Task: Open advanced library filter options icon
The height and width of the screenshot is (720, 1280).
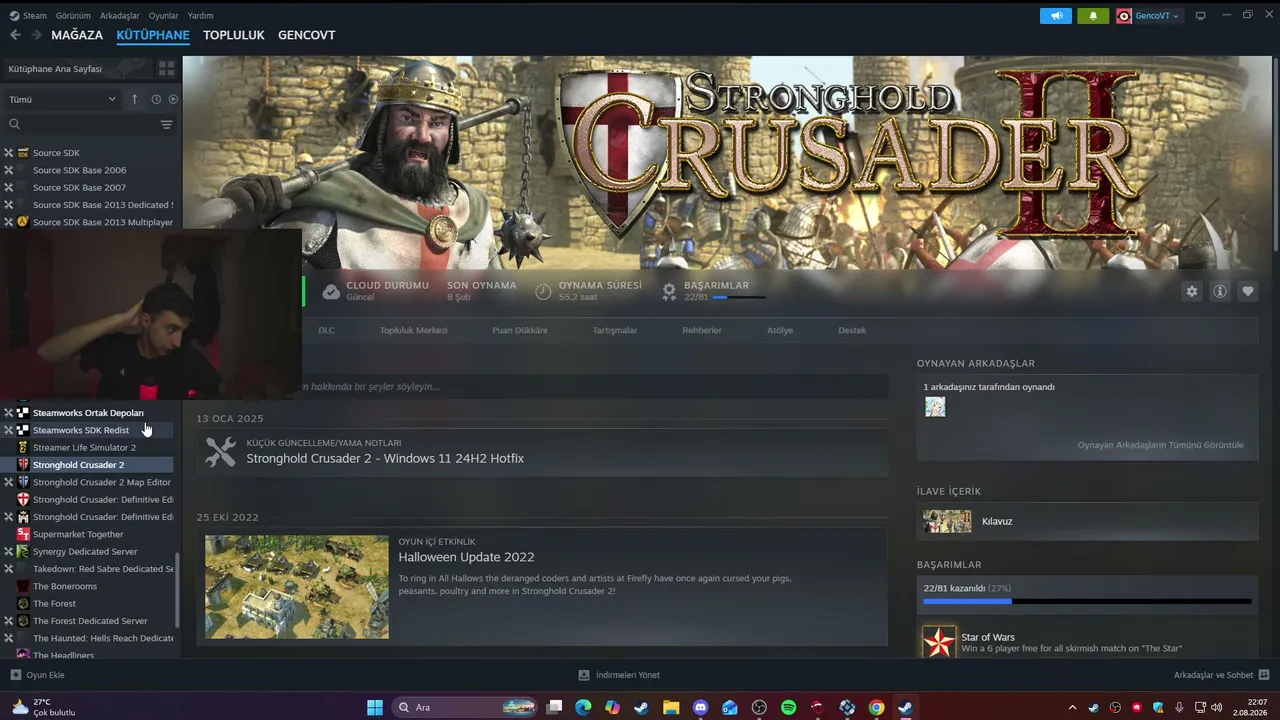Action: click(166, 124)
